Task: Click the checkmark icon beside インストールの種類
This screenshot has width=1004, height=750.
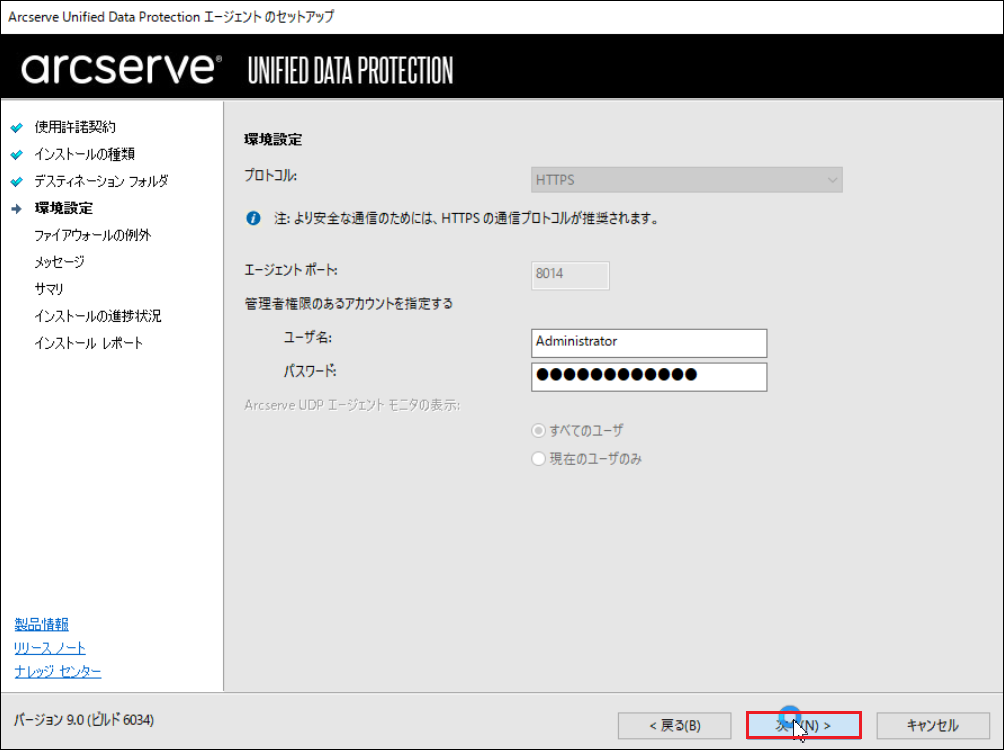Action: click(x=17, y=154)
